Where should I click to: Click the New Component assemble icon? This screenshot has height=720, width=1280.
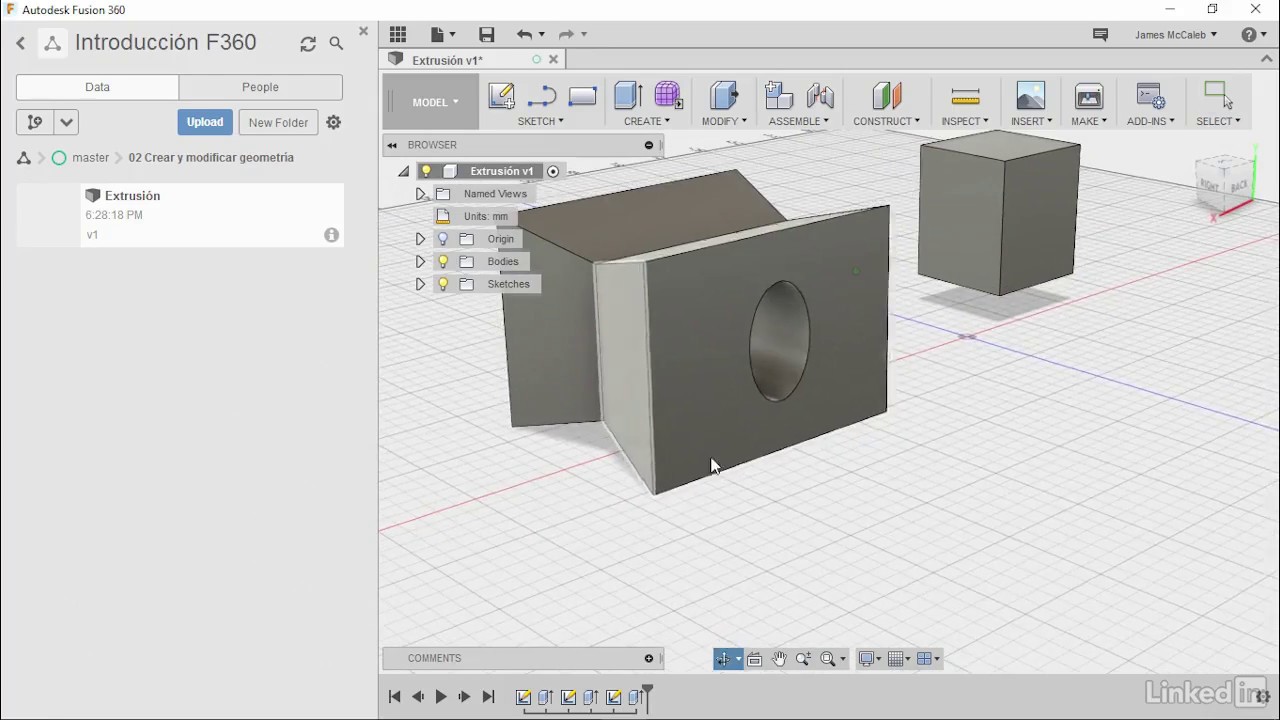click(x=778, y=96)
